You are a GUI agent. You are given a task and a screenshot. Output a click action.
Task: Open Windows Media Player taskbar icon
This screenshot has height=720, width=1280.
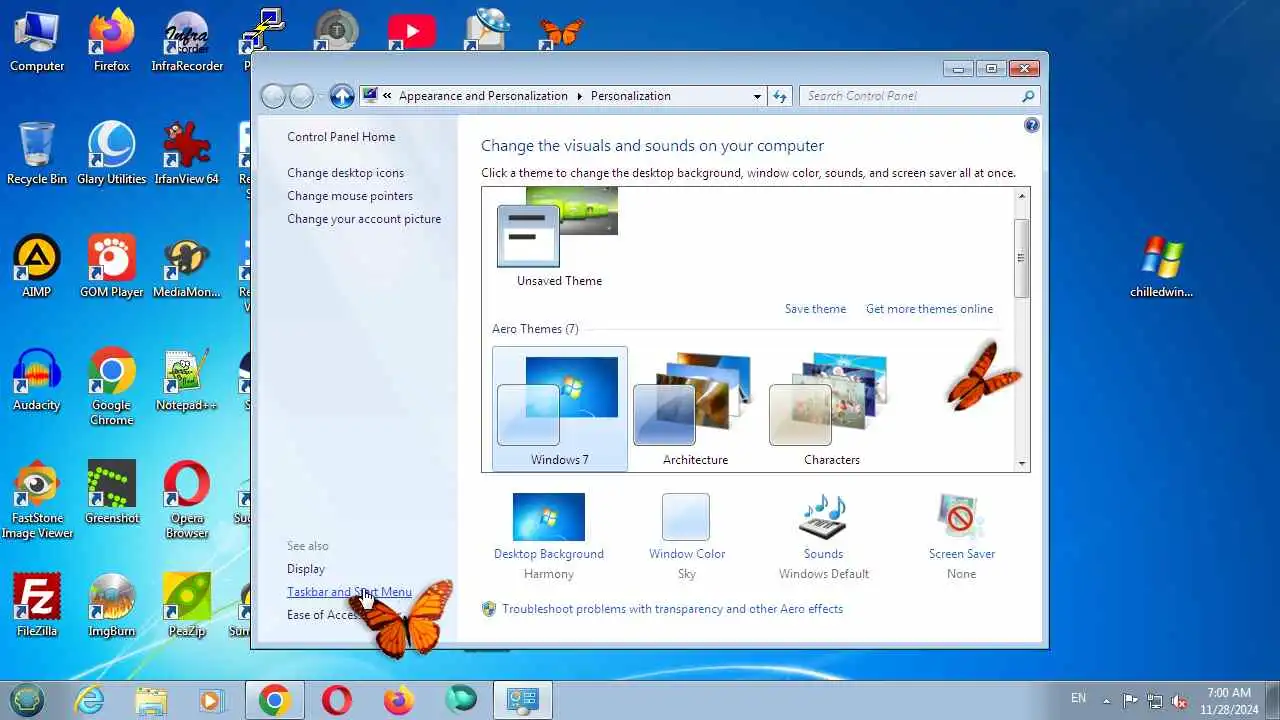211,700
